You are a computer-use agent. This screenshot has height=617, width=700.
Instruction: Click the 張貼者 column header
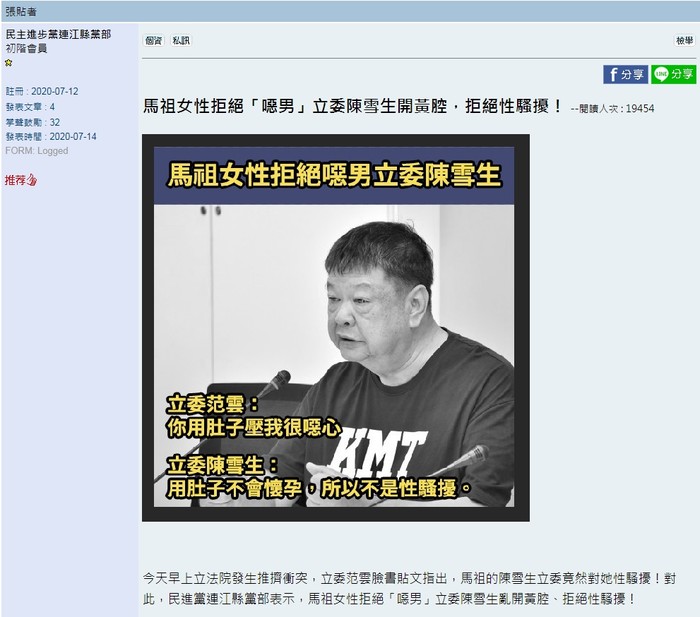21,11
